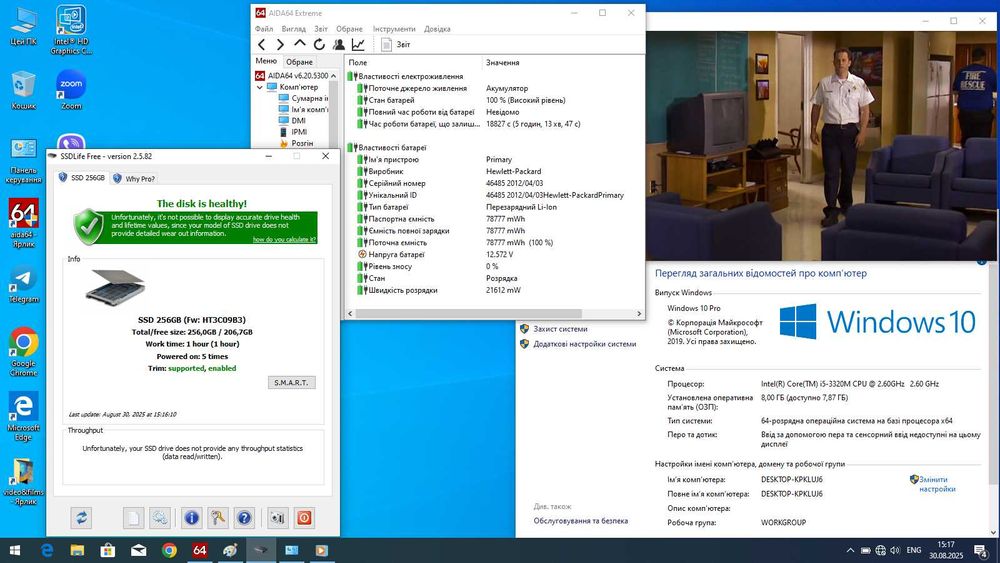This screenshot has height=563, width=1000.
Task: Click AIDA64 horizontal scrollbar thumb
Action: click(468, 314)
